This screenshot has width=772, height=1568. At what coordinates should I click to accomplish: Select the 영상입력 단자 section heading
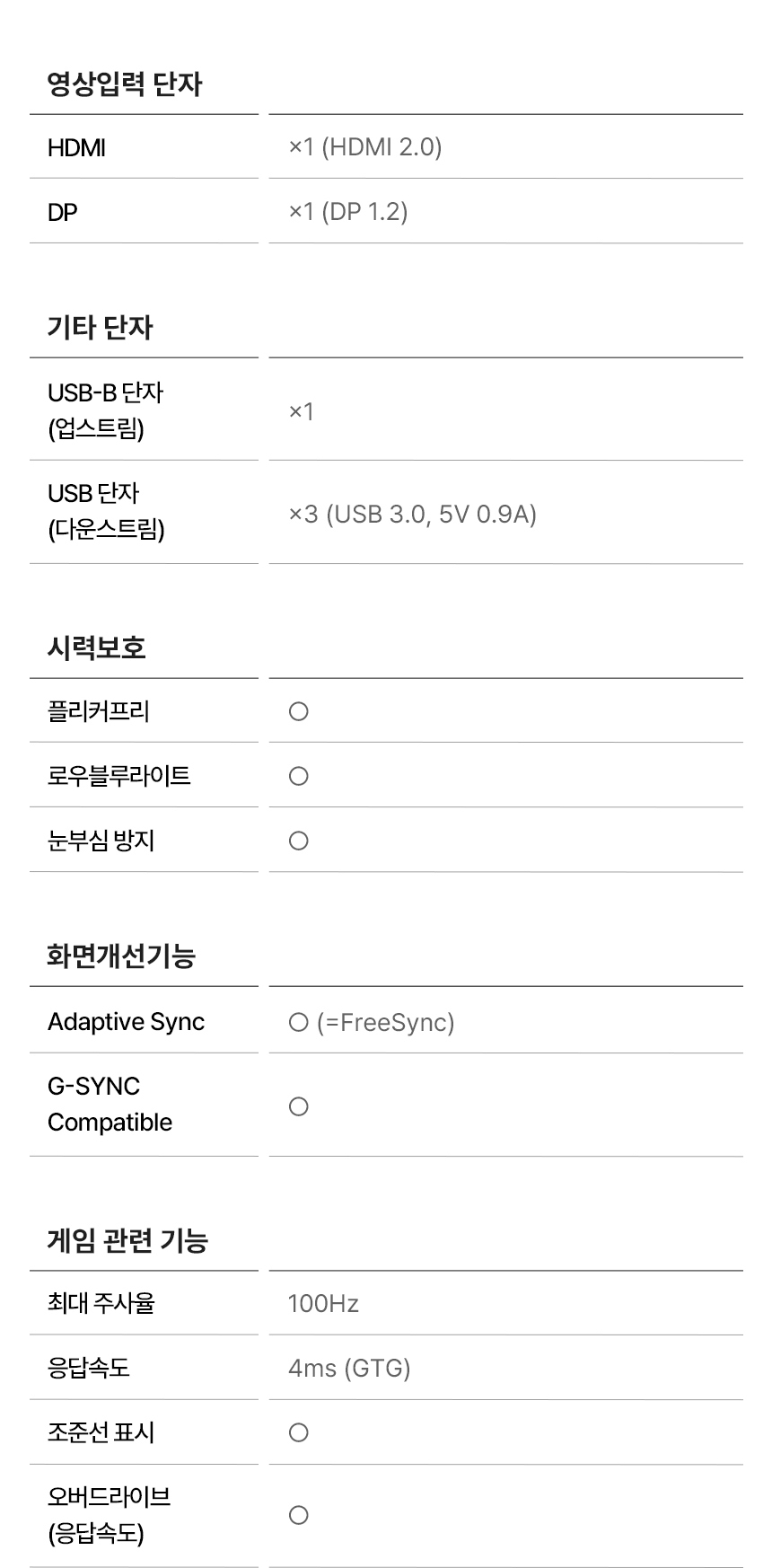pos(125,84)
